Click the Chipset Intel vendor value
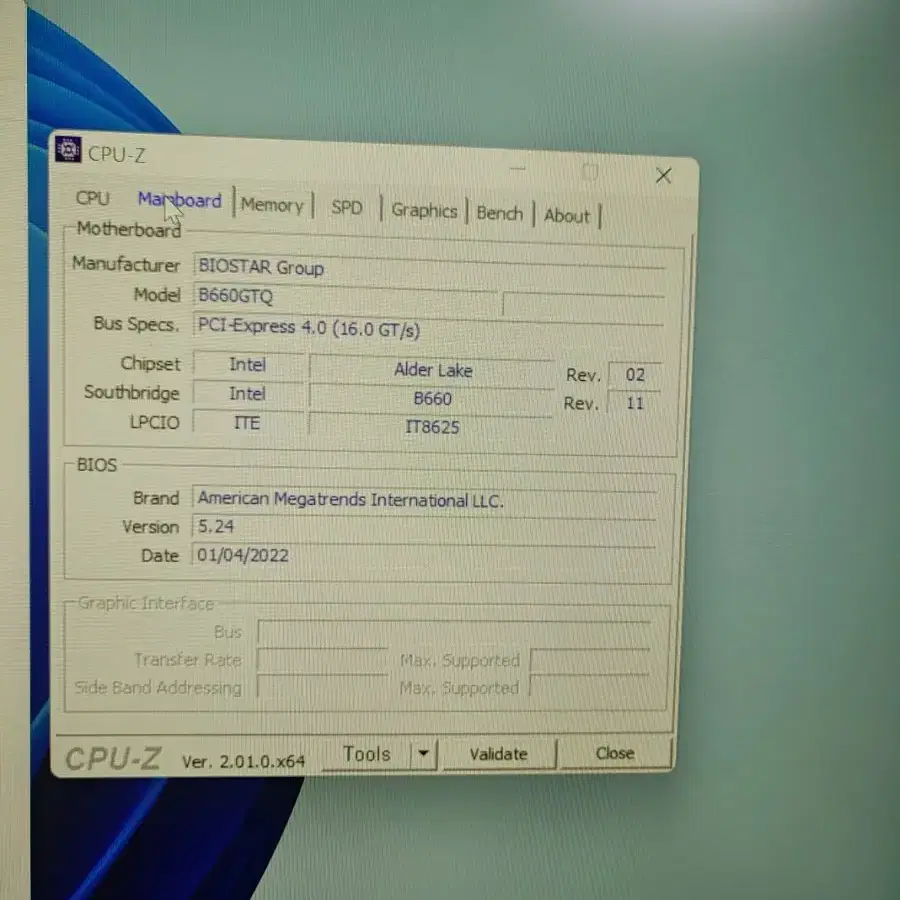The image size is (900, 900). [x=247, y=364]
